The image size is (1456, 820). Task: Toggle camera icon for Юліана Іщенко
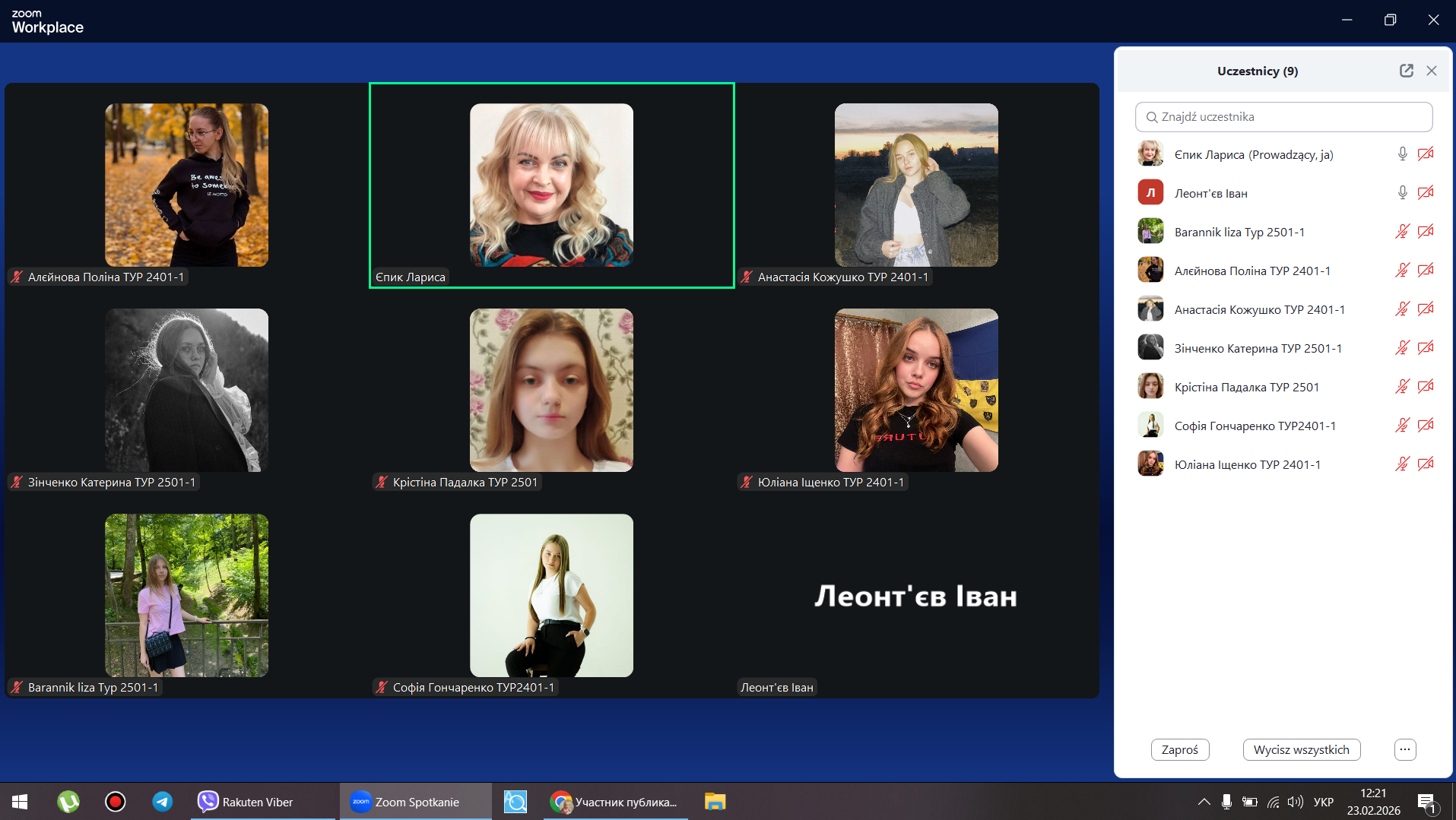pos(1426,464)
